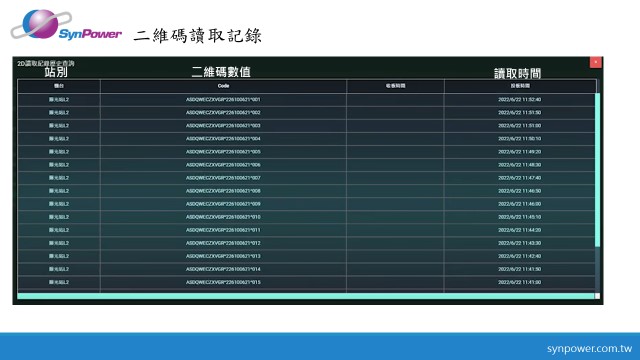Click the scrollbar corner square

coord(598,296)
